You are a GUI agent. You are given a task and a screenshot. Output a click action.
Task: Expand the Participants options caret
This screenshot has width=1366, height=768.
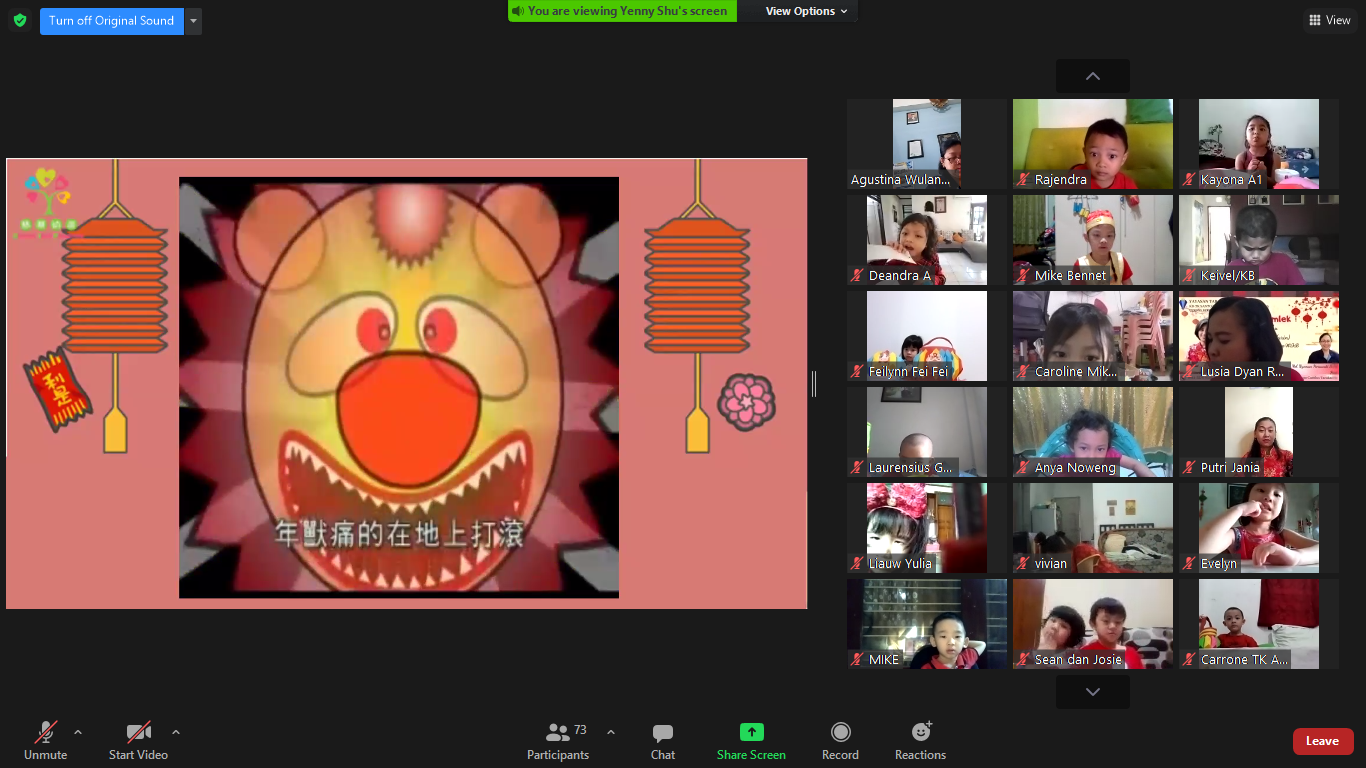[611, 732]
